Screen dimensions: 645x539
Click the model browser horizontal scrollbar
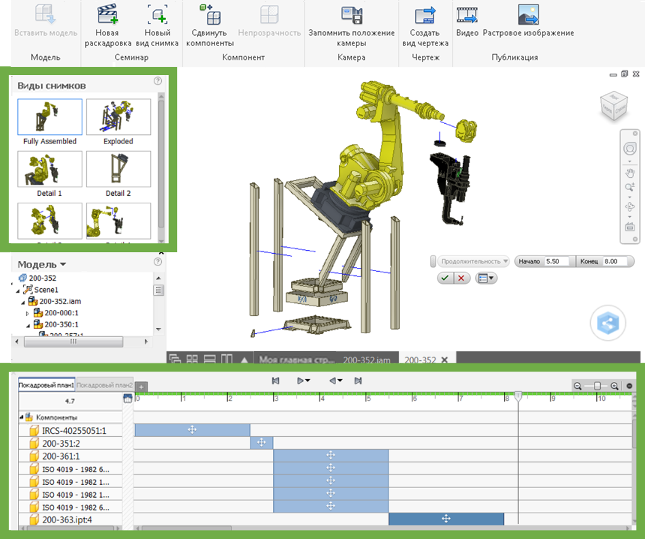(x=73, y=342)
